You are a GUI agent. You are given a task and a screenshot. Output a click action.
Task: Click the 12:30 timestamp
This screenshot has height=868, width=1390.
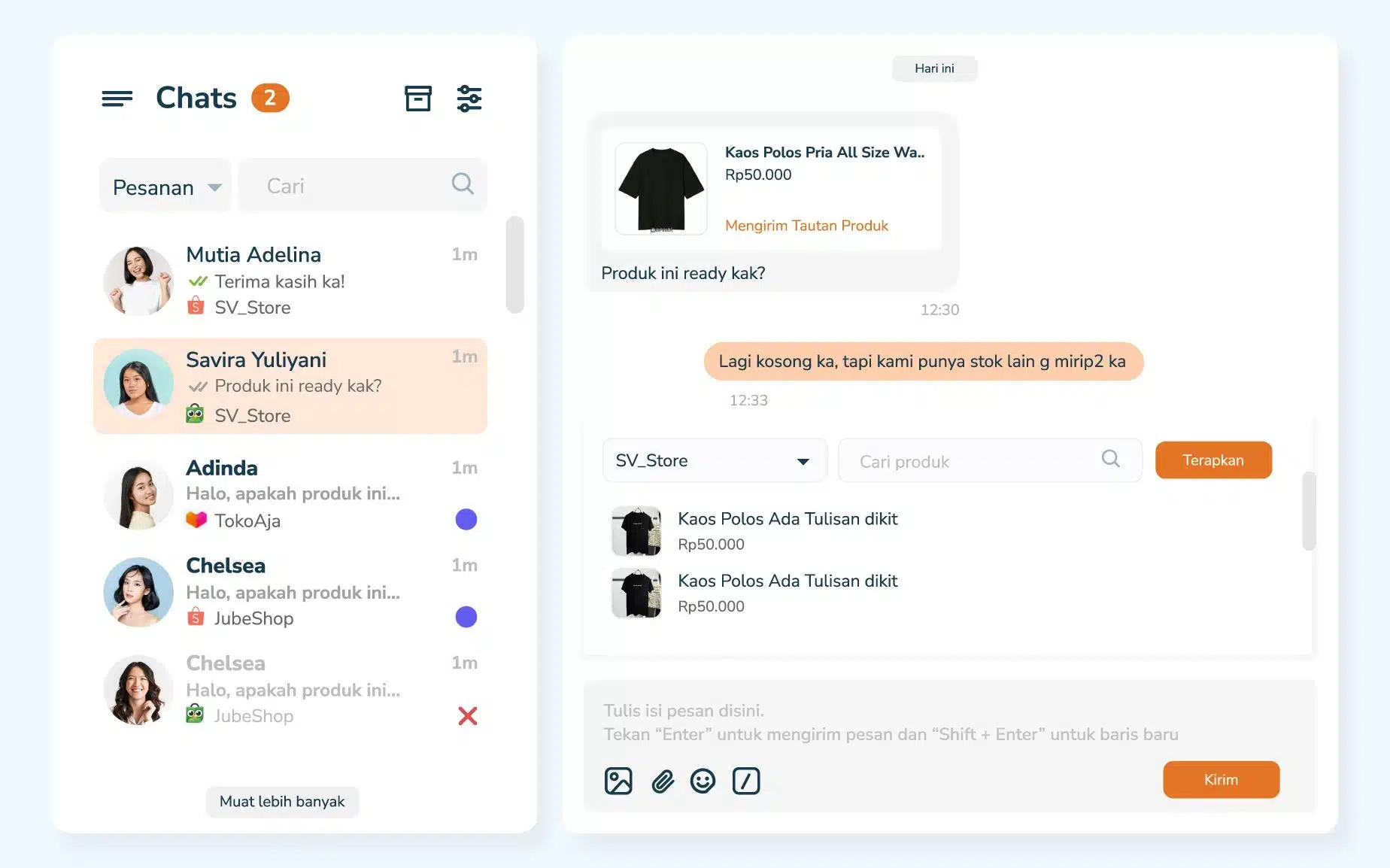point(939,310)
